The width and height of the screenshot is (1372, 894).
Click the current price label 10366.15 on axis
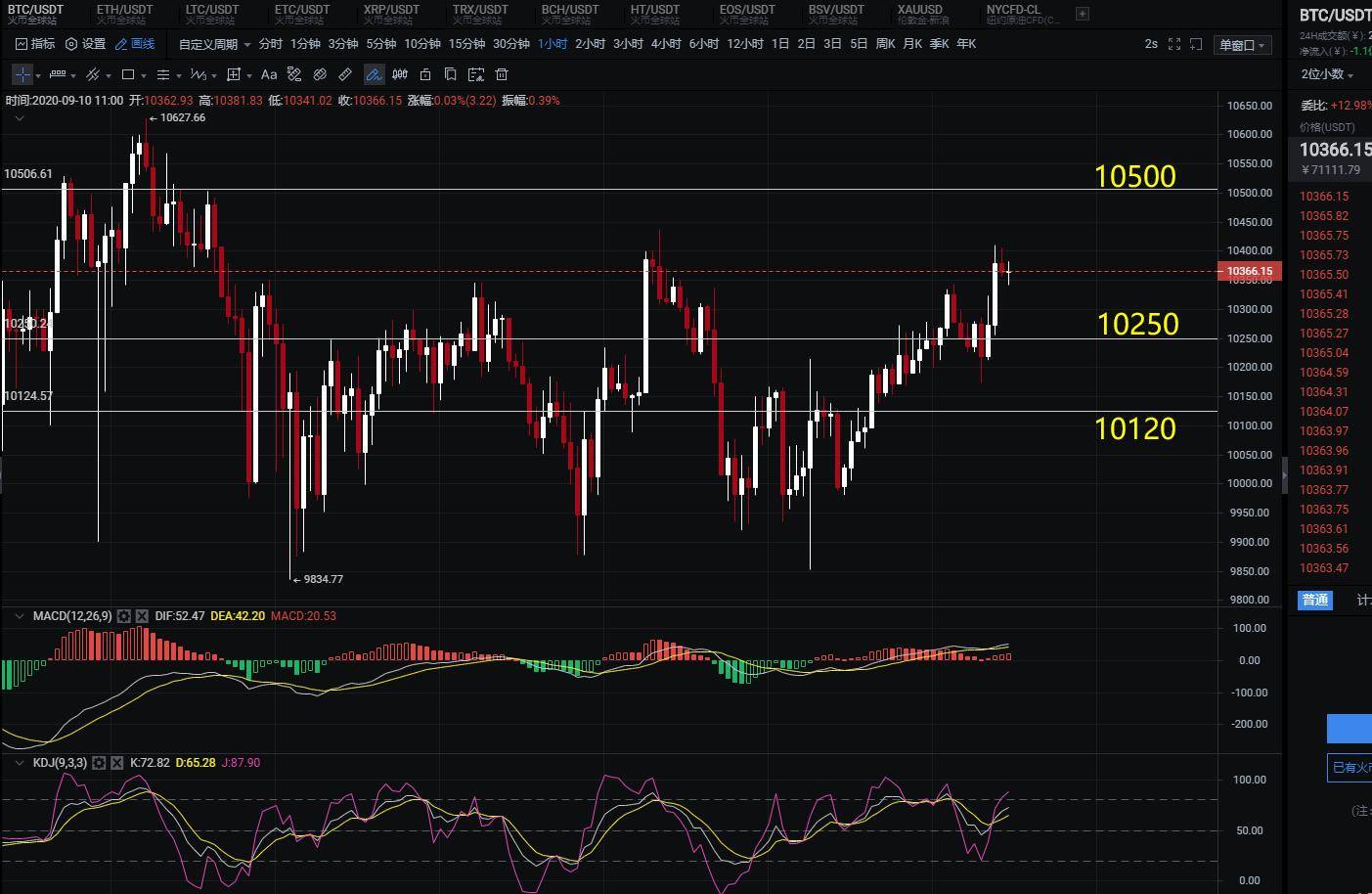pyautogui.click(x=1250, y=271)
